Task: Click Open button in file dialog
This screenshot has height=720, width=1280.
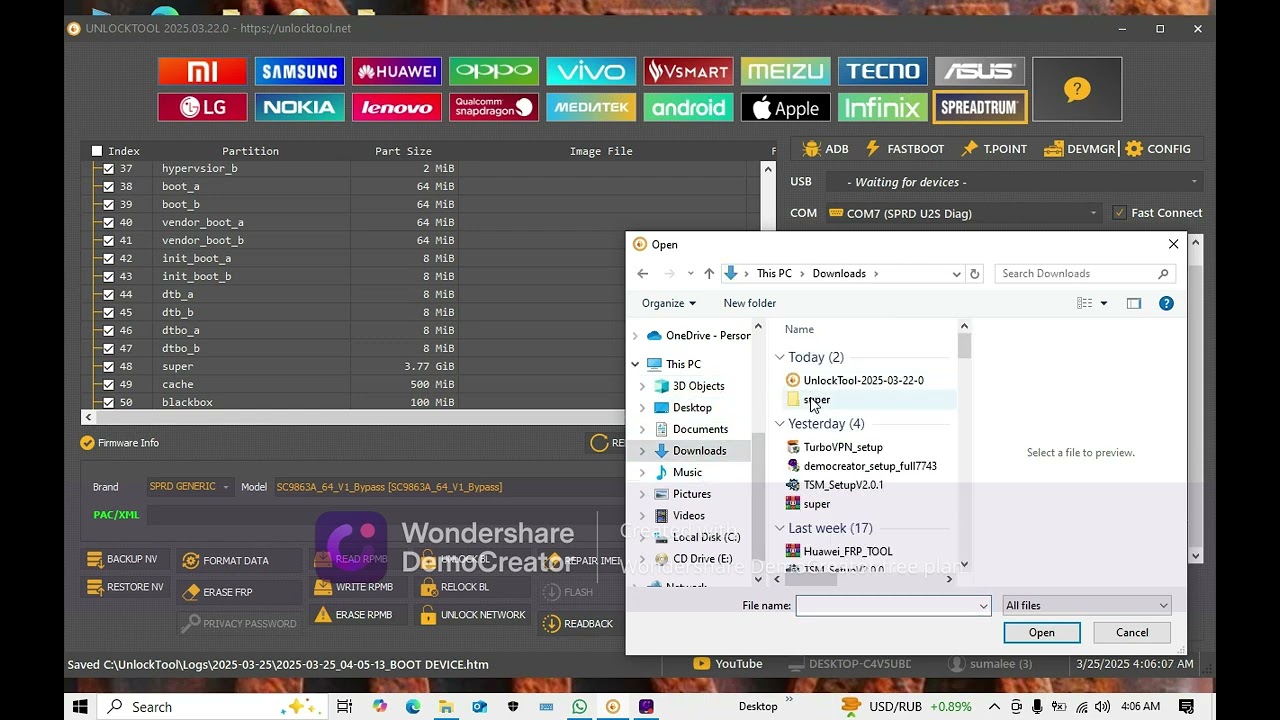Action: point(1041,633)
